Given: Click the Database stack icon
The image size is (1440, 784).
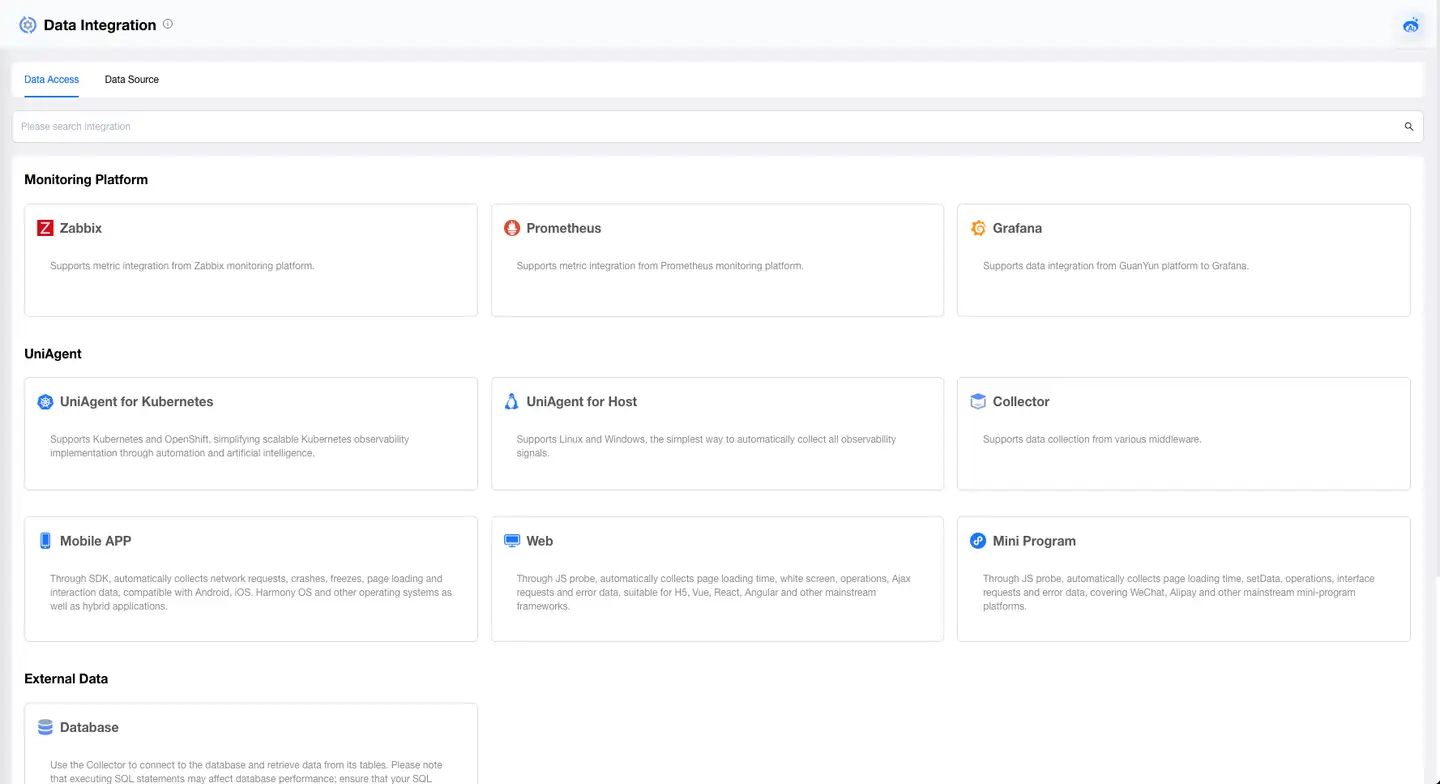Looking at the screenshot, I should pyautogui.click(x=45, y=728).
